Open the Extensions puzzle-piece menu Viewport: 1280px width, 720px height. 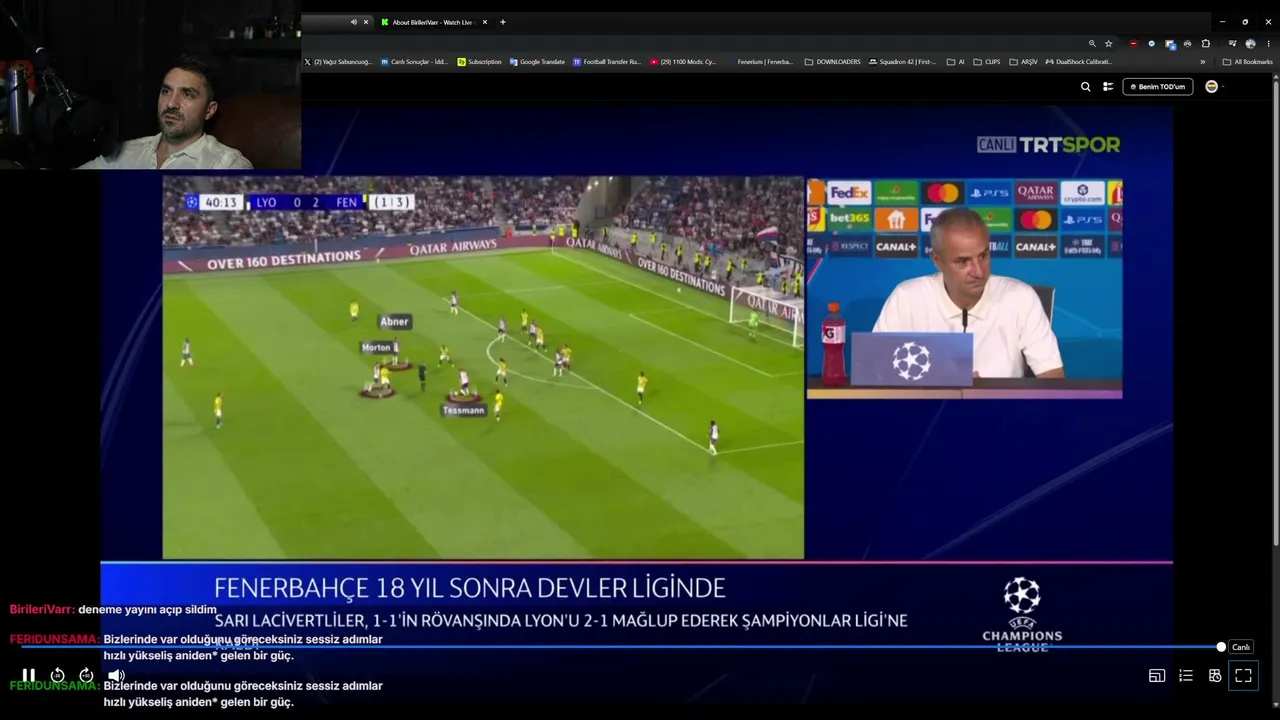pos(1206,44)
